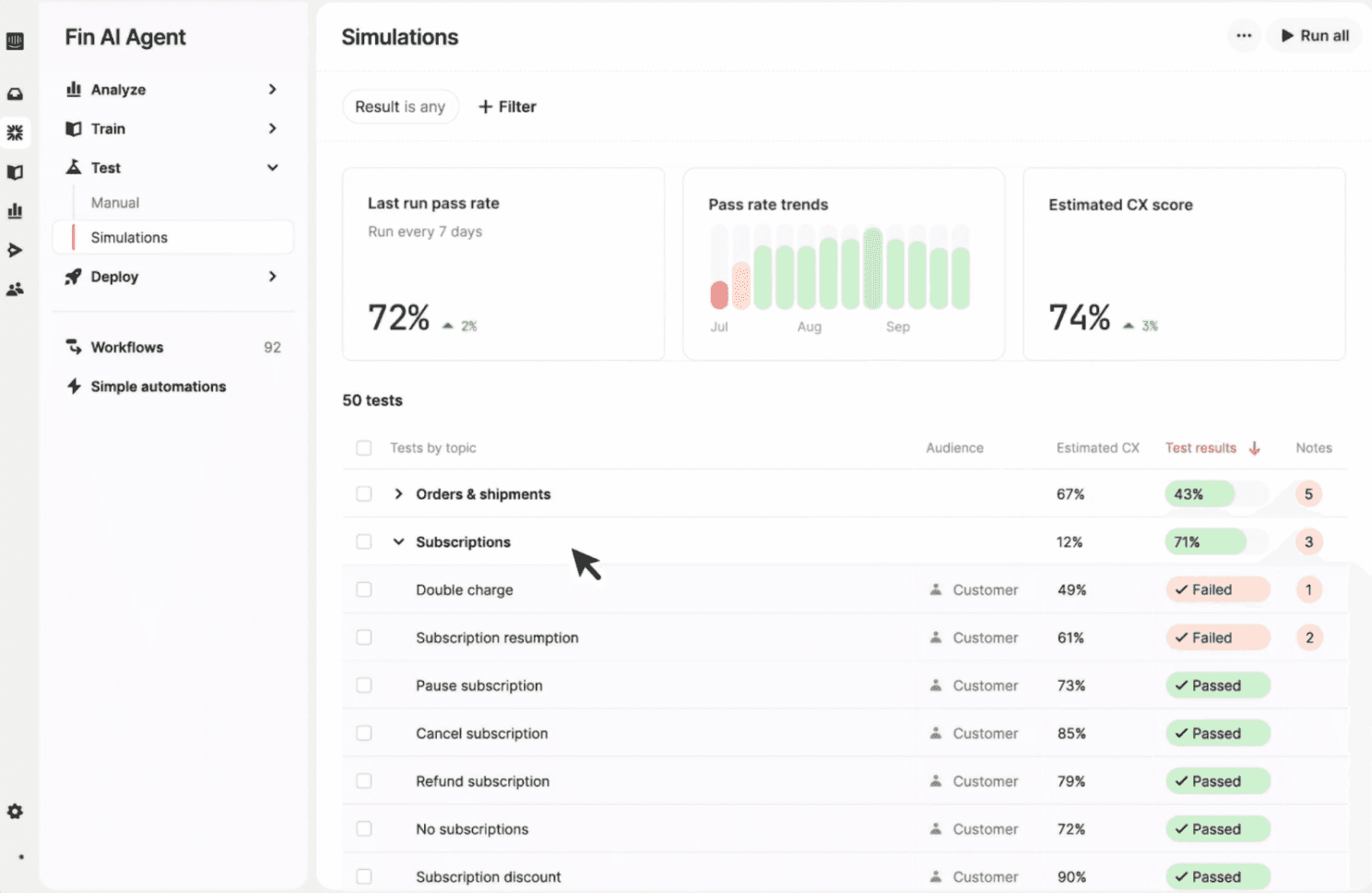Add a new Filter

[507, 107]
